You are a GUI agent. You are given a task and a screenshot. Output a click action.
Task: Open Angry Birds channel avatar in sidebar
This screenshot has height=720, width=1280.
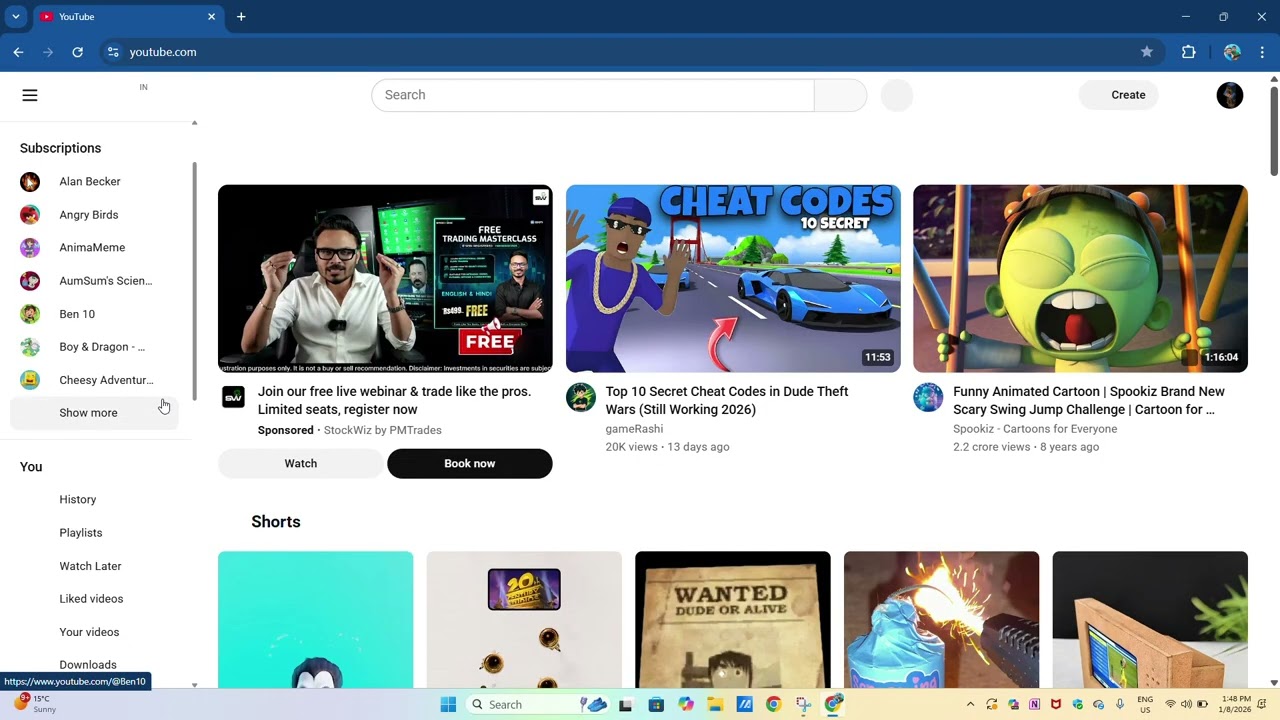pos(30,215)
